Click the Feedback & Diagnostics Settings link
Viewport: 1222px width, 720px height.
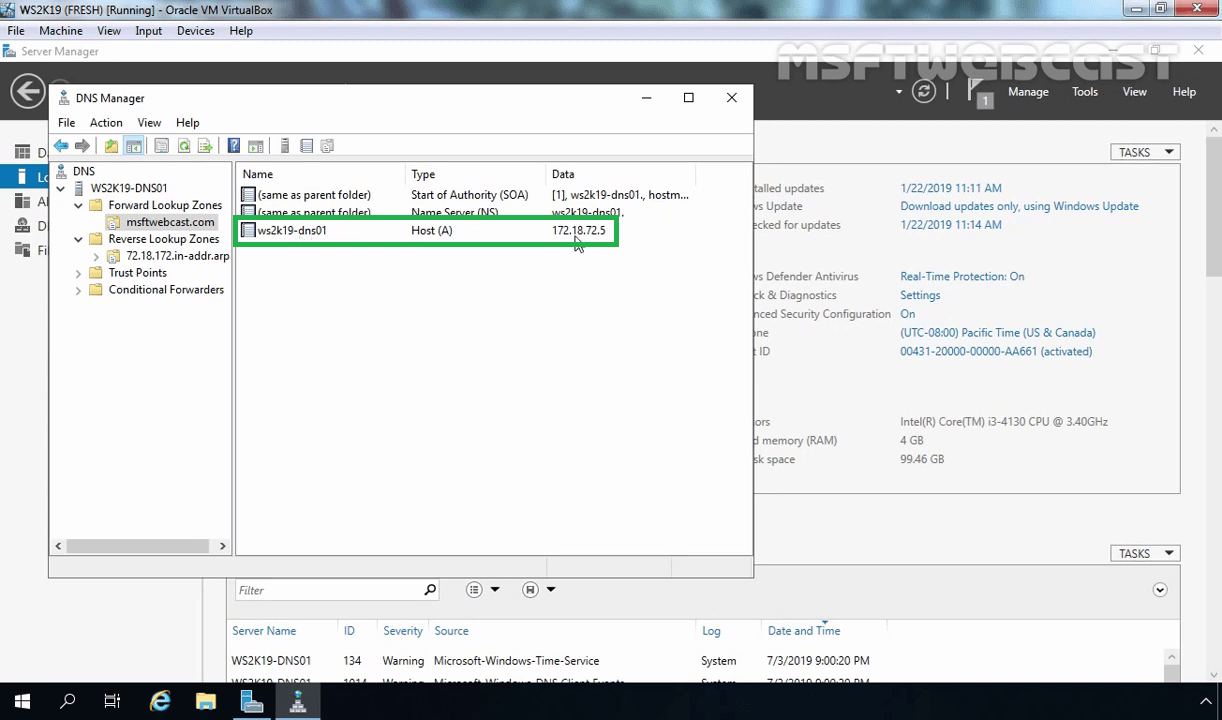coord(920,295)
